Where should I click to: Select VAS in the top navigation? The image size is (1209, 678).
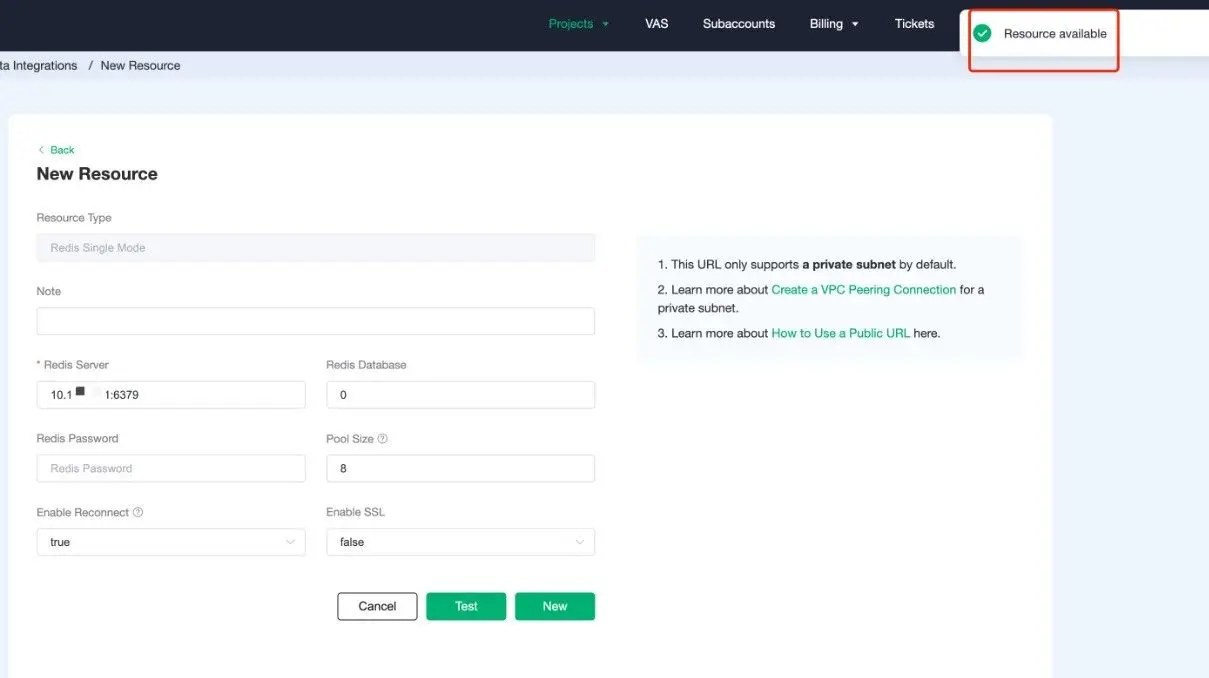coord(656,23)
